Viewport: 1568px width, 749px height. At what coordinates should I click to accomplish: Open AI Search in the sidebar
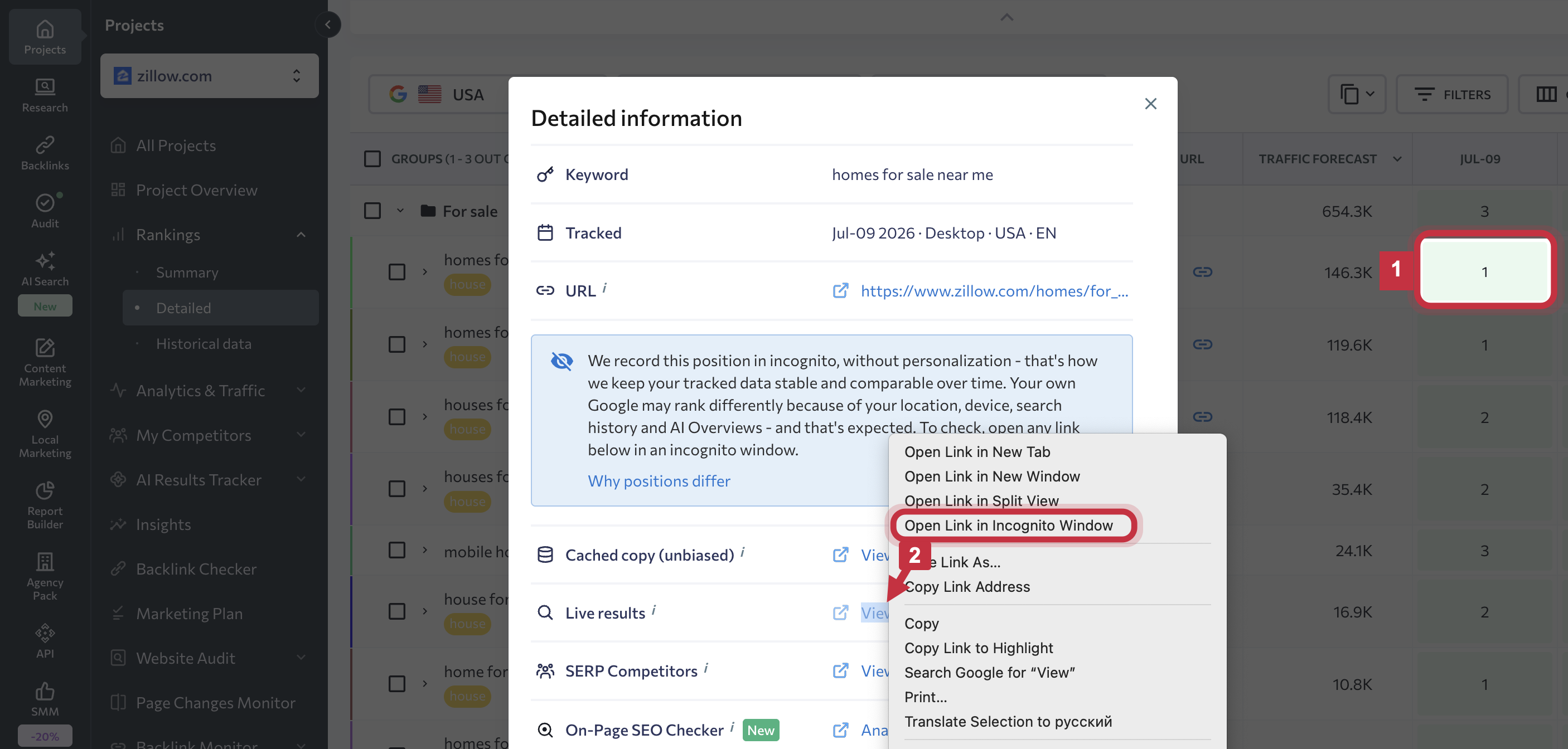(45, 268)
